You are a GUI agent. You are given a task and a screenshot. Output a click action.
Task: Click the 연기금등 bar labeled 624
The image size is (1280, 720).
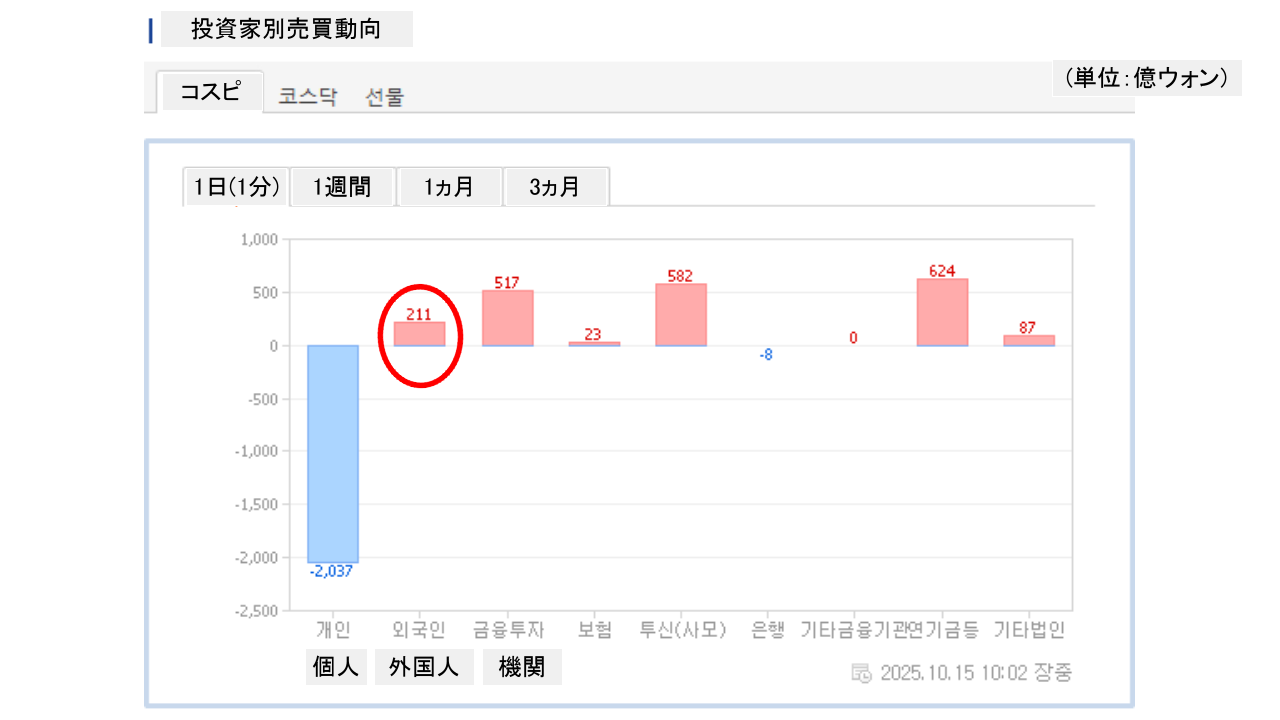click(x=942, y=312)
